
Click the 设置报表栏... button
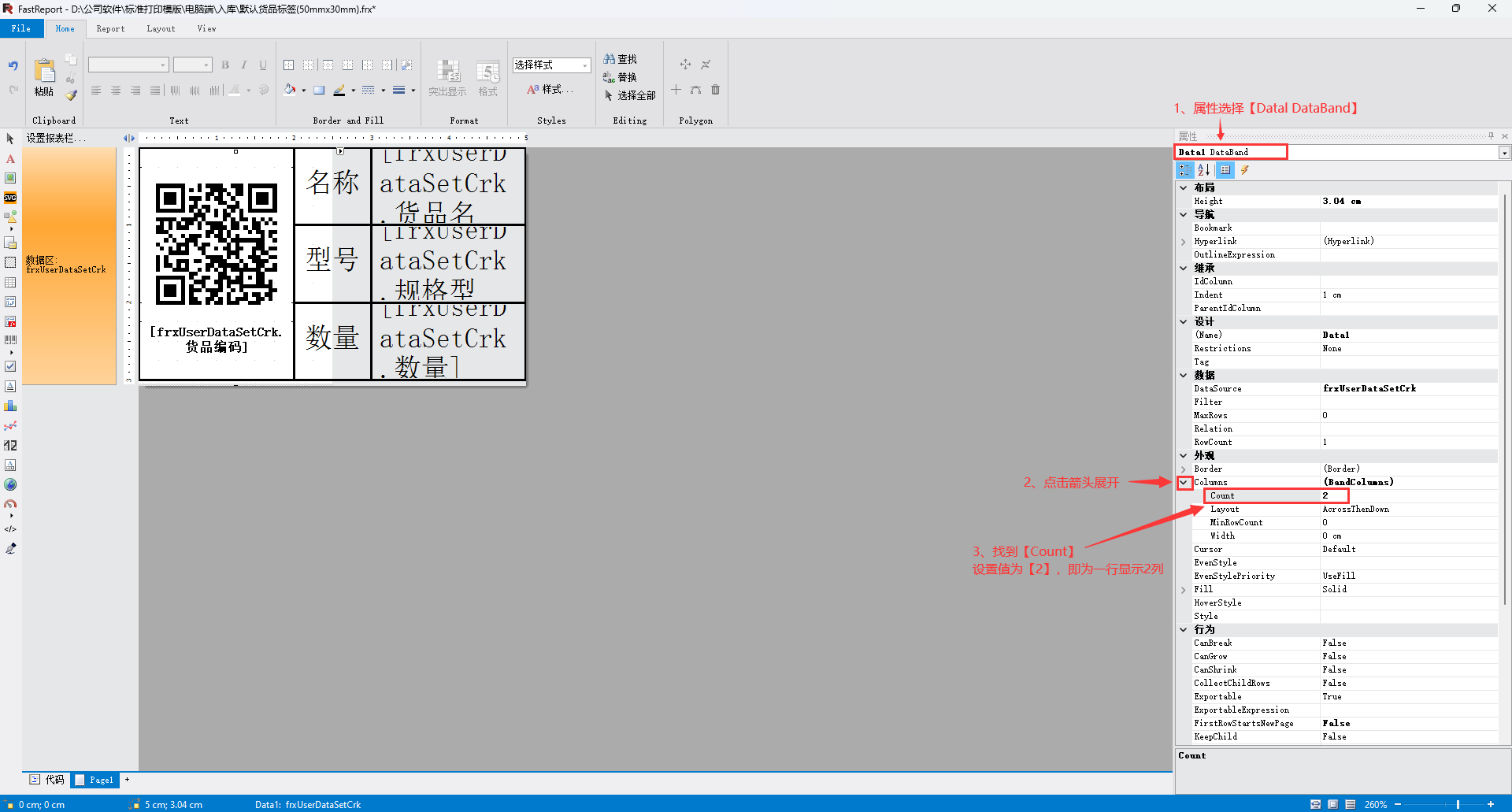[57, 138]
